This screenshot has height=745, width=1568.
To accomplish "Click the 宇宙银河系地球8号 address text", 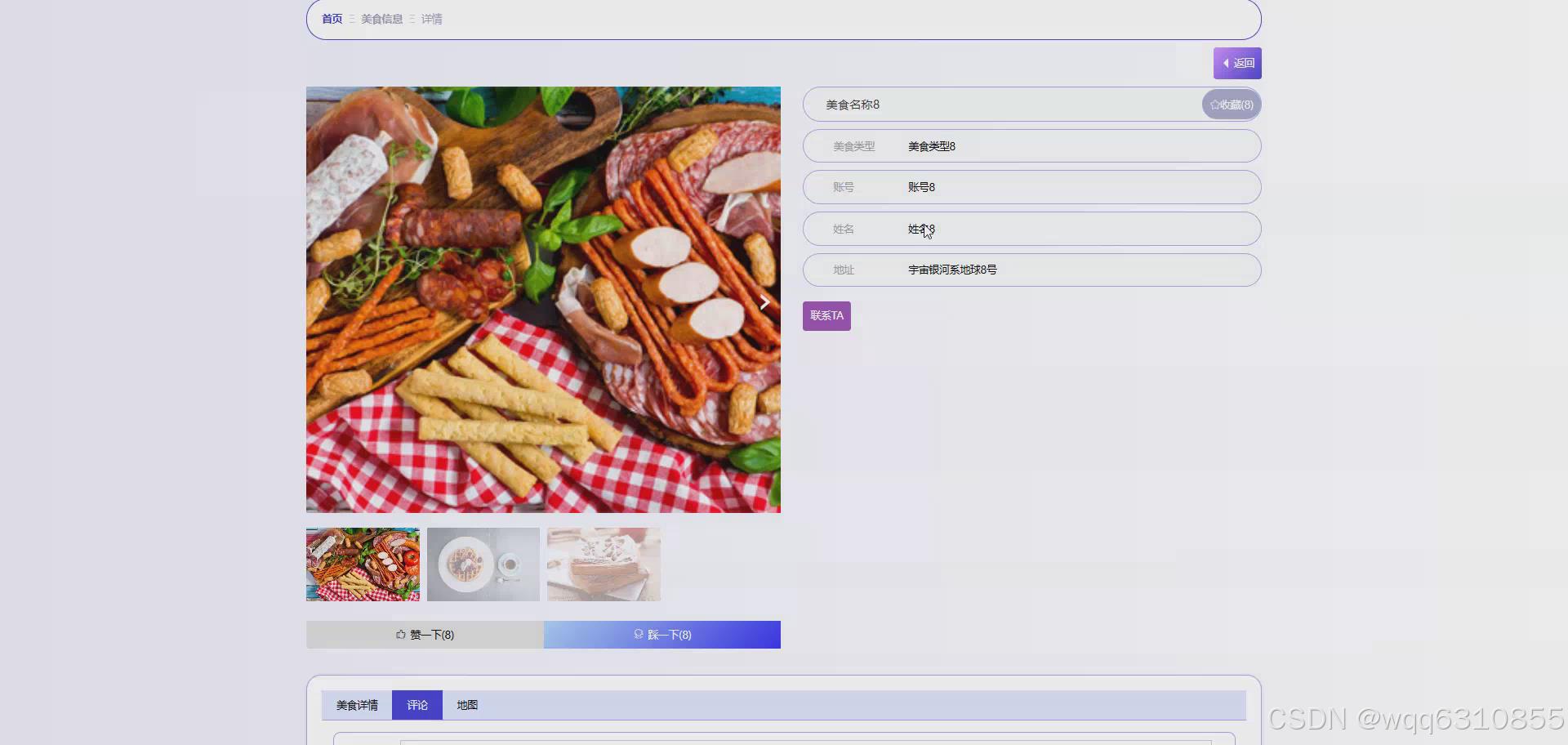I will coord(952,270).
